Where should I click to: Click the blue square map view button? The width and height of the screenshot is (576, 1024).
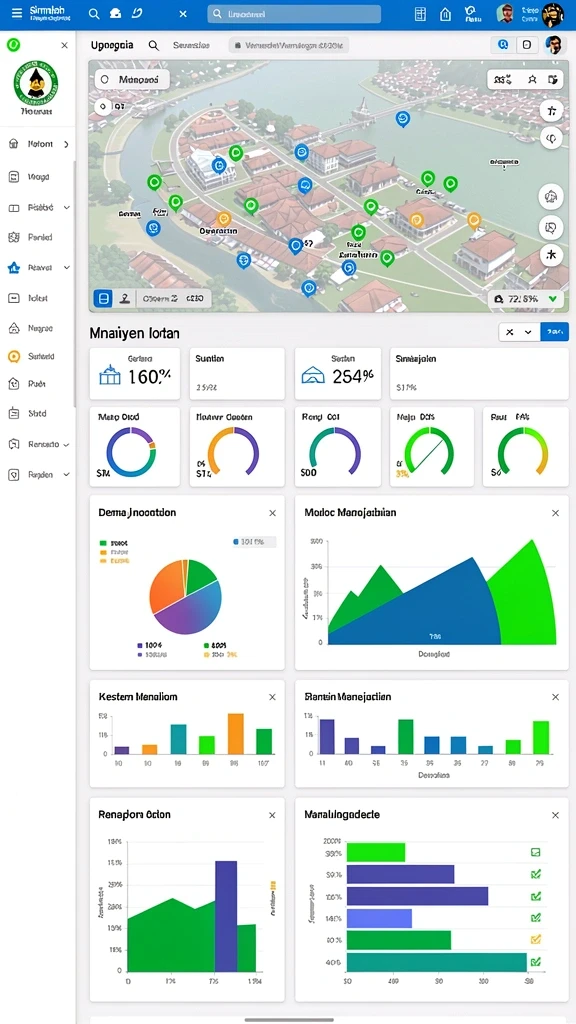click(x=103, y=299)
